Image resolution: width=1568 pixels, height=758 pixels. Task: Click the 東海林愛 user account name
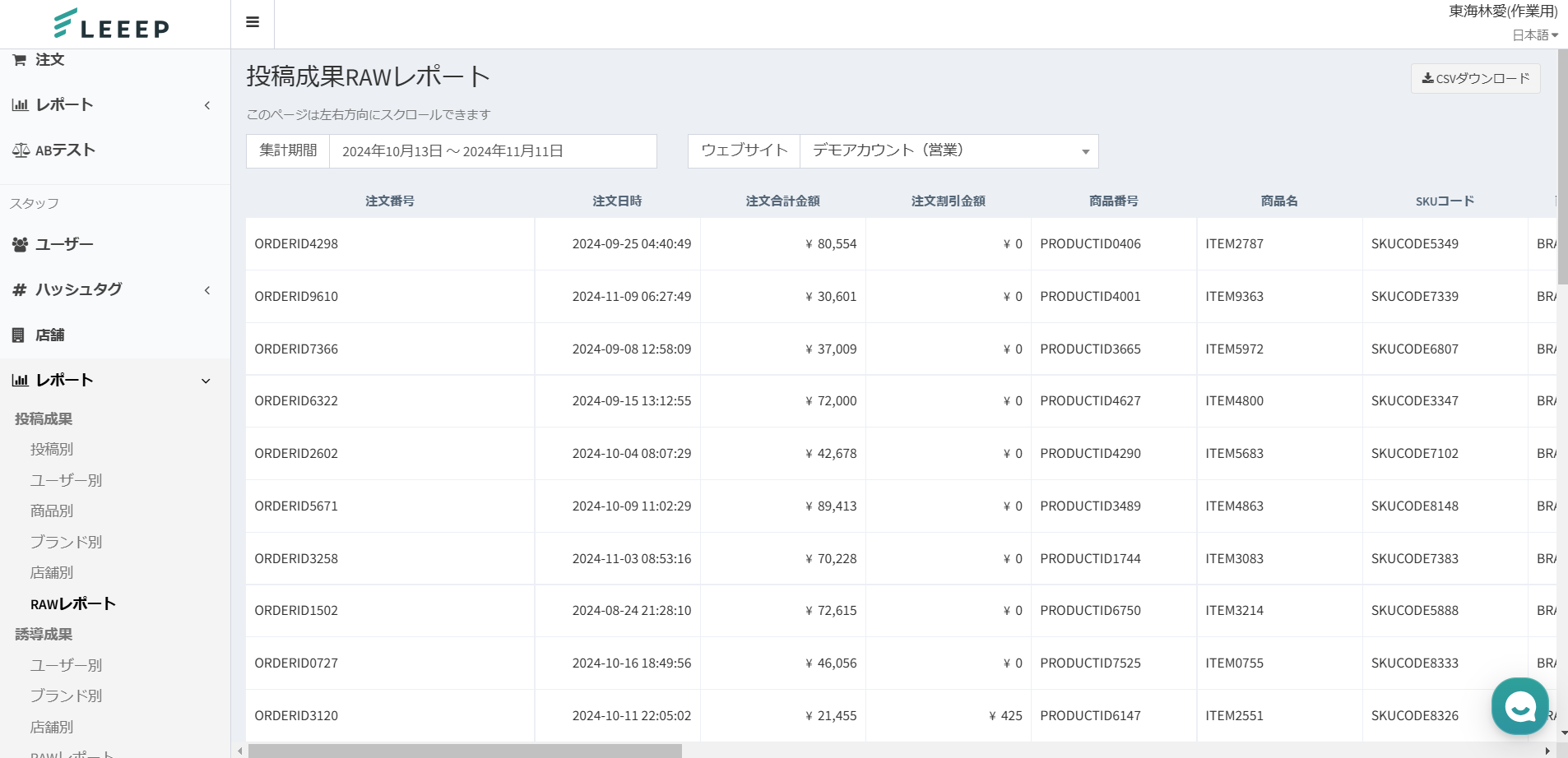[1503, 12]
